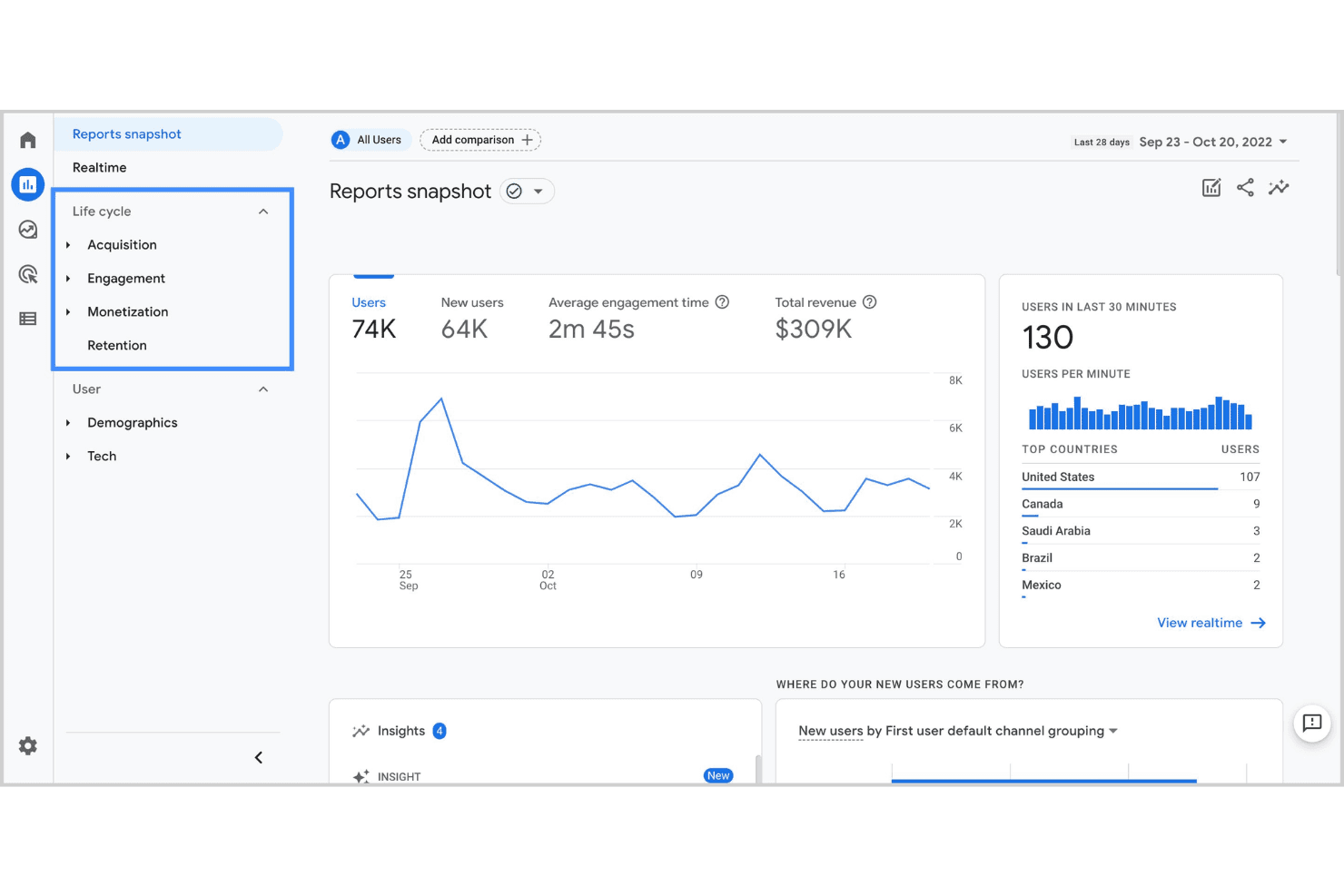Click the Saudi Arabia country row

coord(1141,531)
